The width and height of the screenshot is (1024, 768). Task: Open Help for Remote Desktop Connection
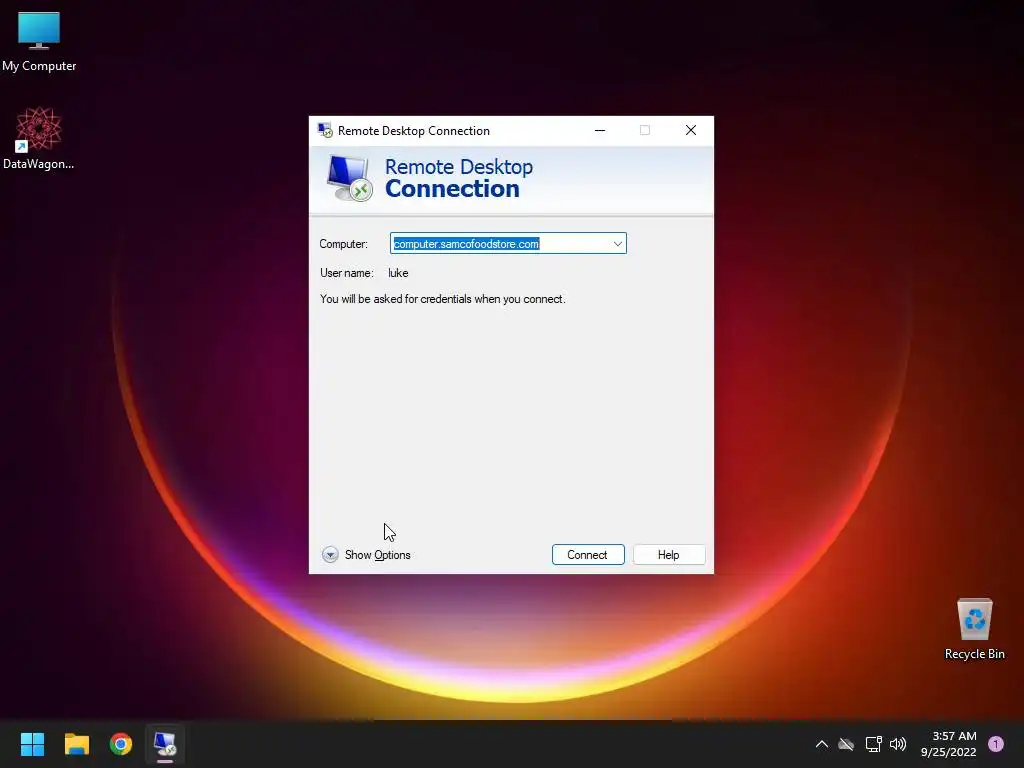[669, 554]
